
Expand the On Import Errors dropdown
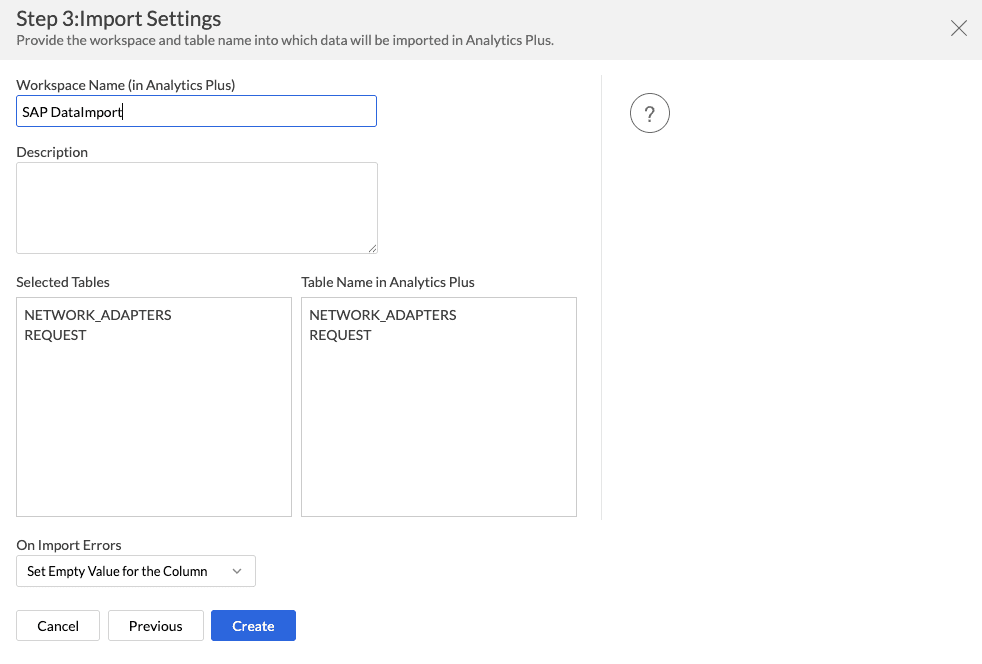click(x=136, y=571)
